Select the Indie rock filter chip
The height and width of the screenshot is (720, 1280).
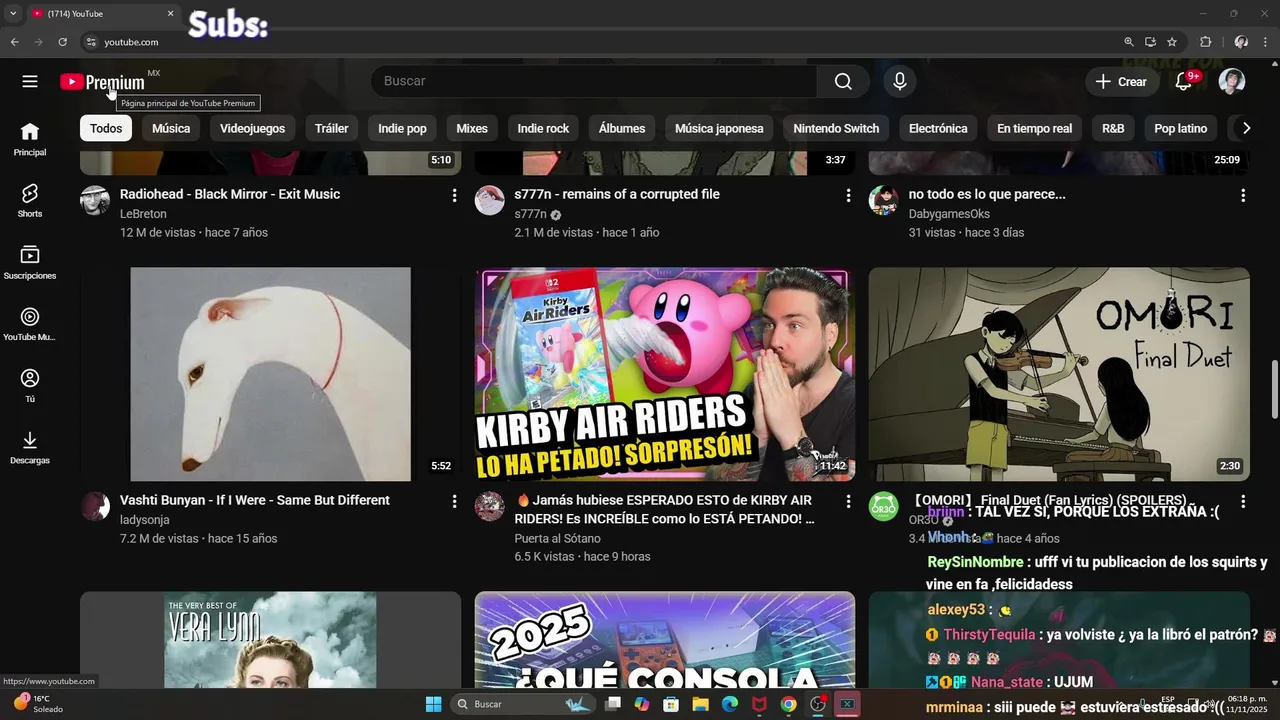point(543,128)
